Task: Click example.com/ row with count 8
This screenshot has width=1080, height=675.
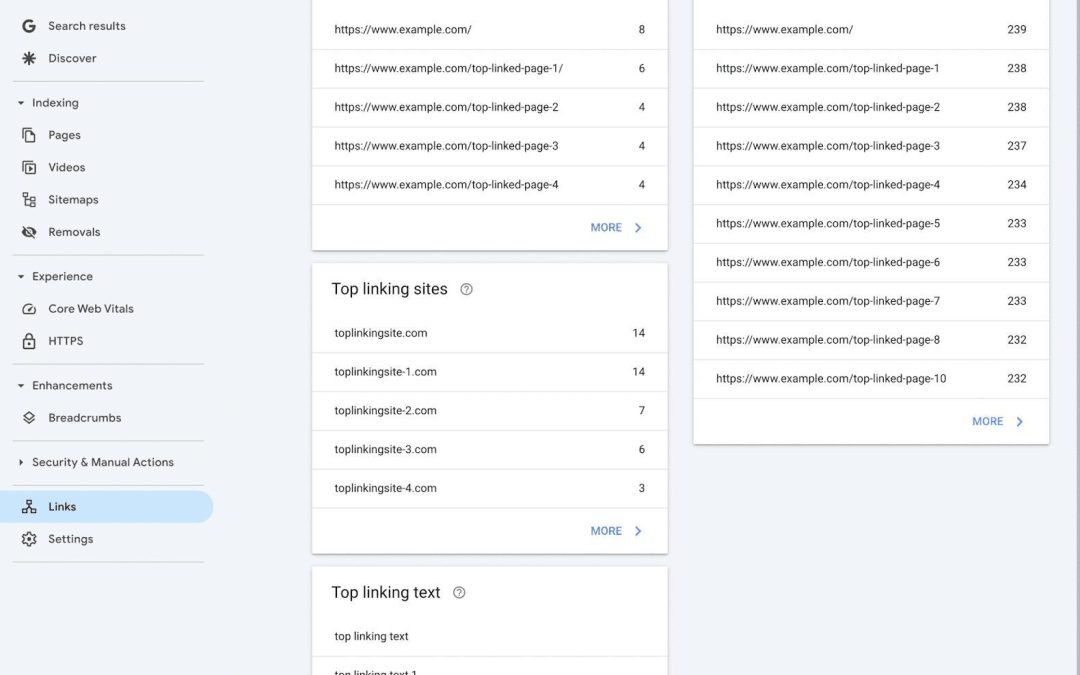Action: click(490, 30)
